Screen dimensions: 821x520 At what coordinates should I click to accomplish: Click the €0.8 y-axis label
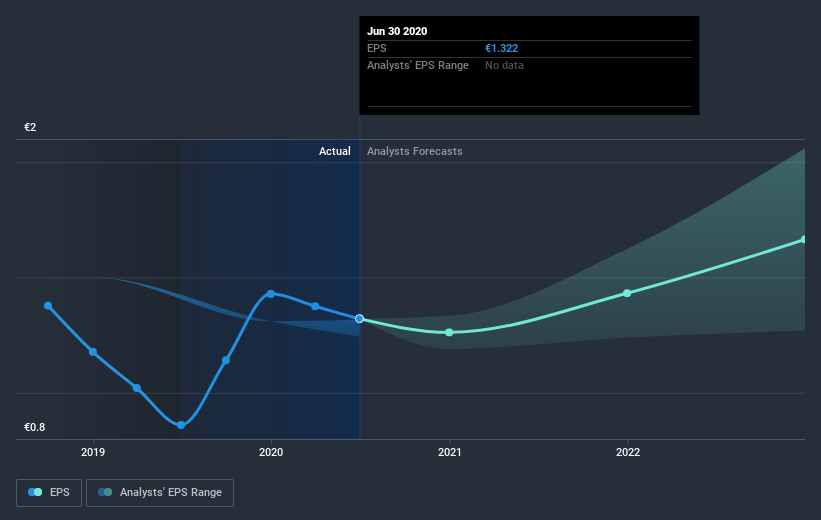tap(35, 427)
